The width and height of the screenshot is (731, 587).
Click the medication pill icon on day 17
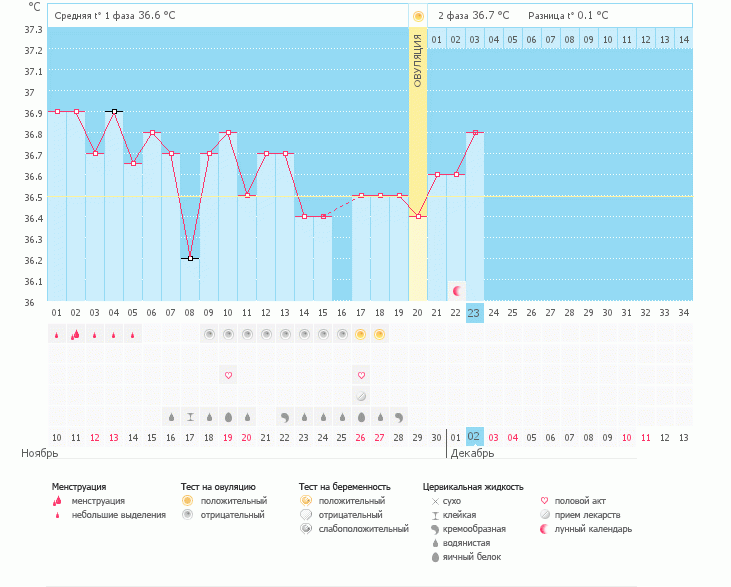pyautogui.click(x=361, y=396)
